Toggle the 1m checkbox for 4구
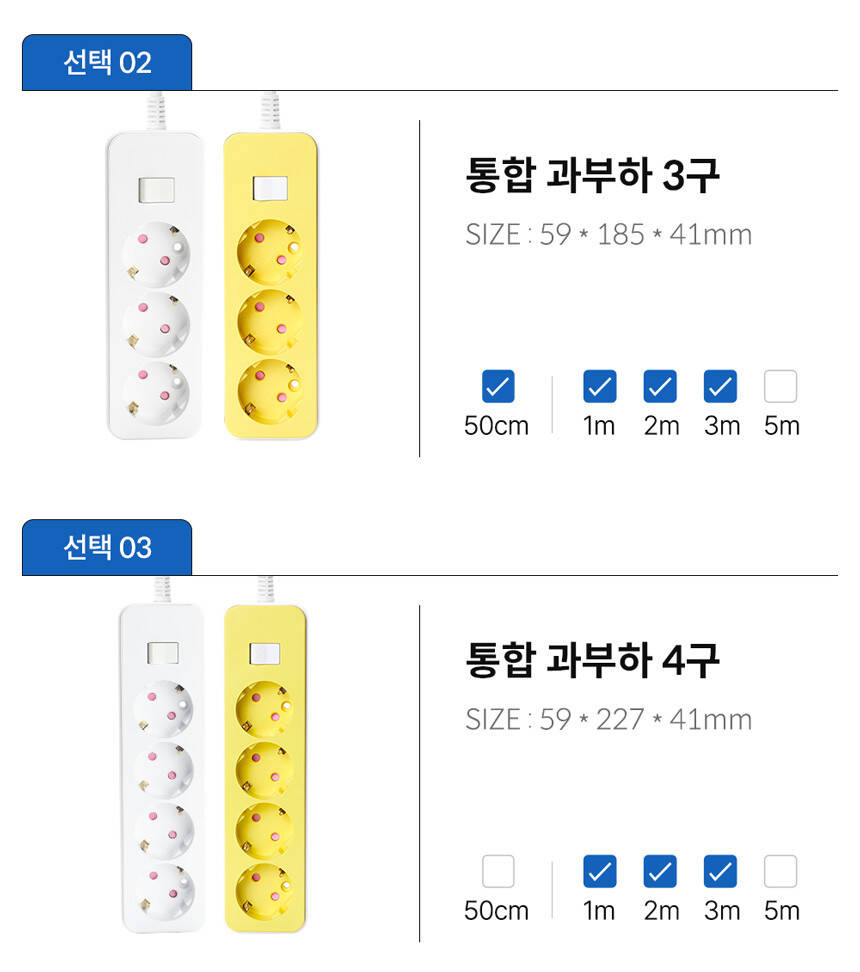This screenshot has width=860, height=972. (x=599, y=872)
